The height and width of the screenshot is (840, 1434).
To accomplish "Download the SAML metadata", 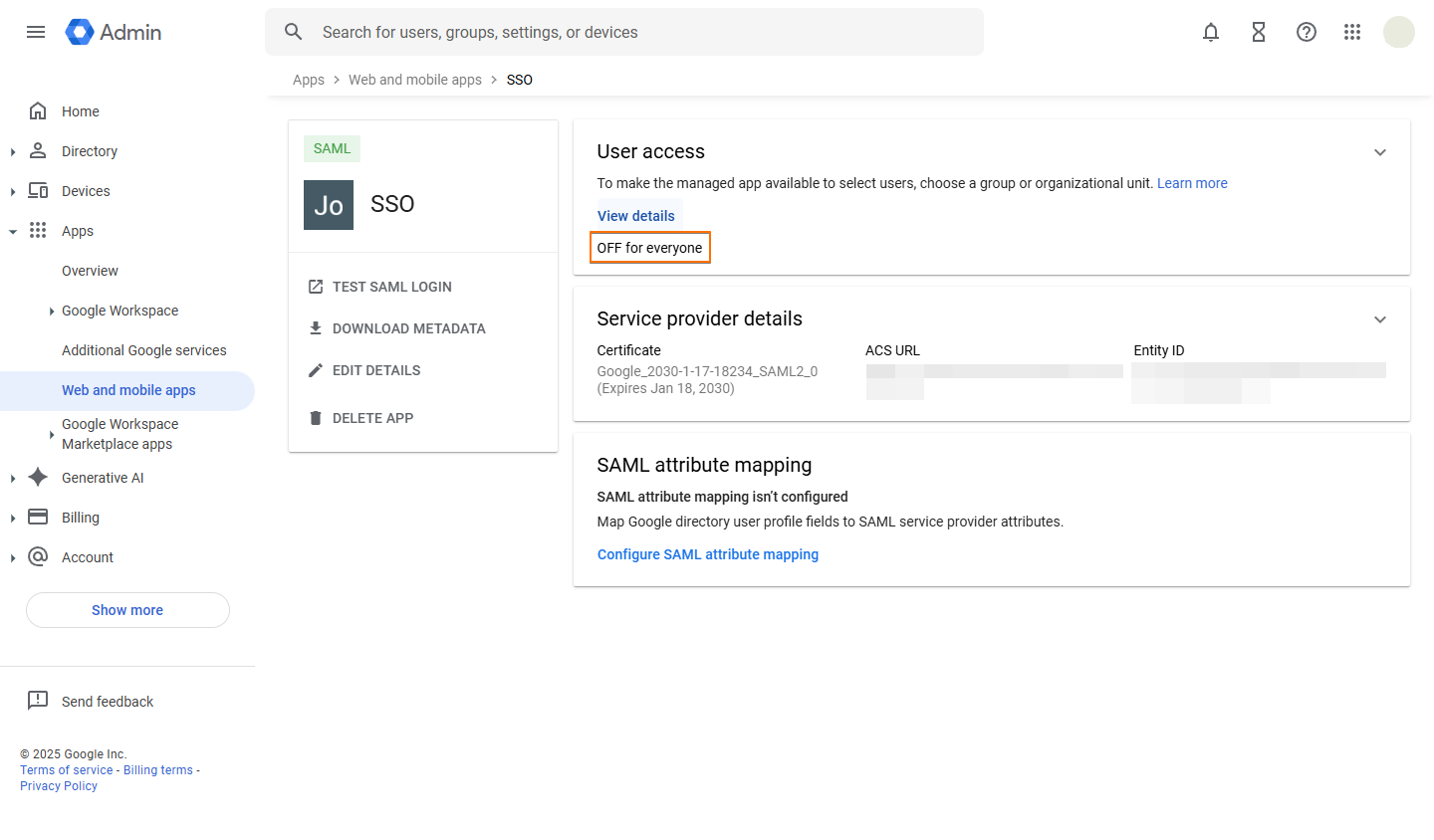I will [396, 328].
